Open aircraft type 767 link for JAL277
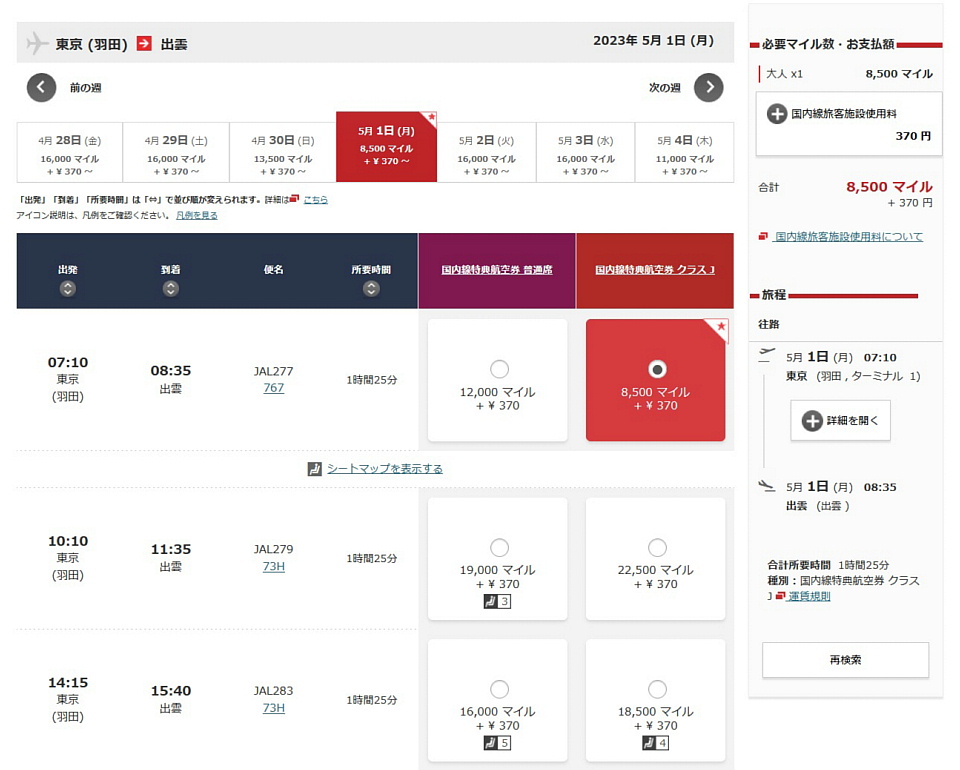This screenshot has width=960, height=770. pos(273,388)
